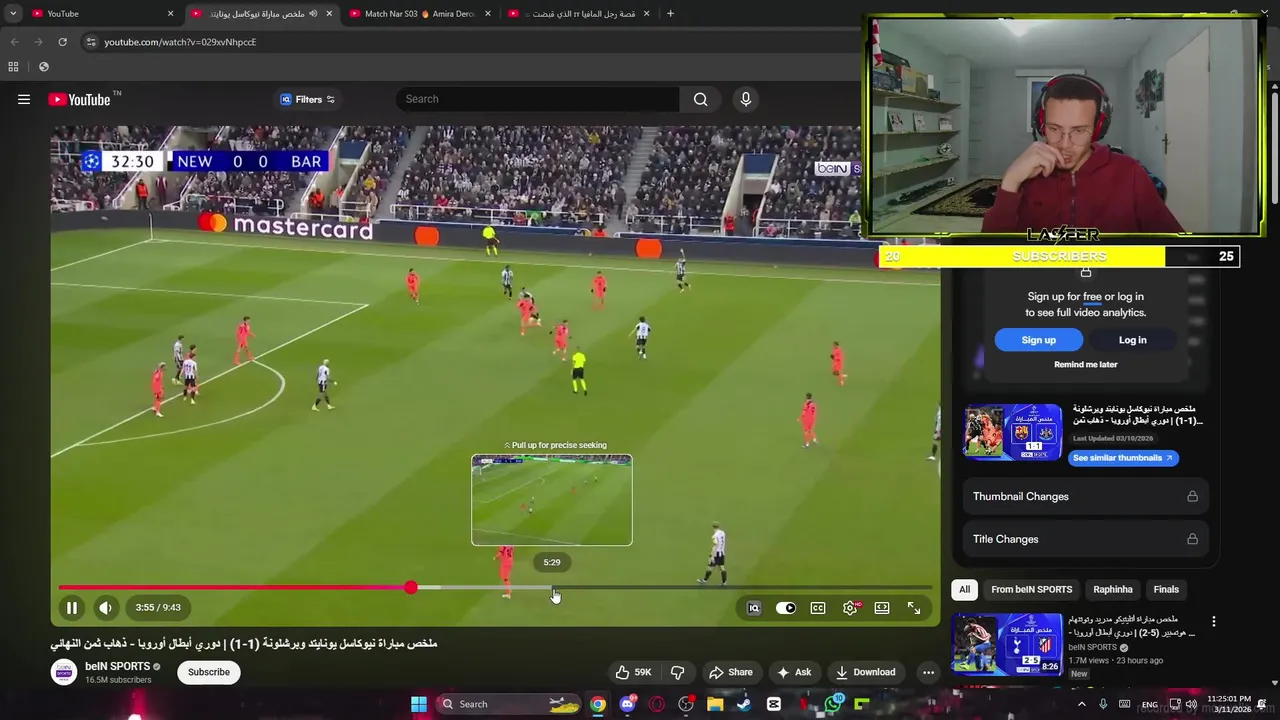The height and width of the screenshot is (720, 1280).
Task: Open the globe bookmark in bookmarks bar
Action: click(x=43, y=67)
